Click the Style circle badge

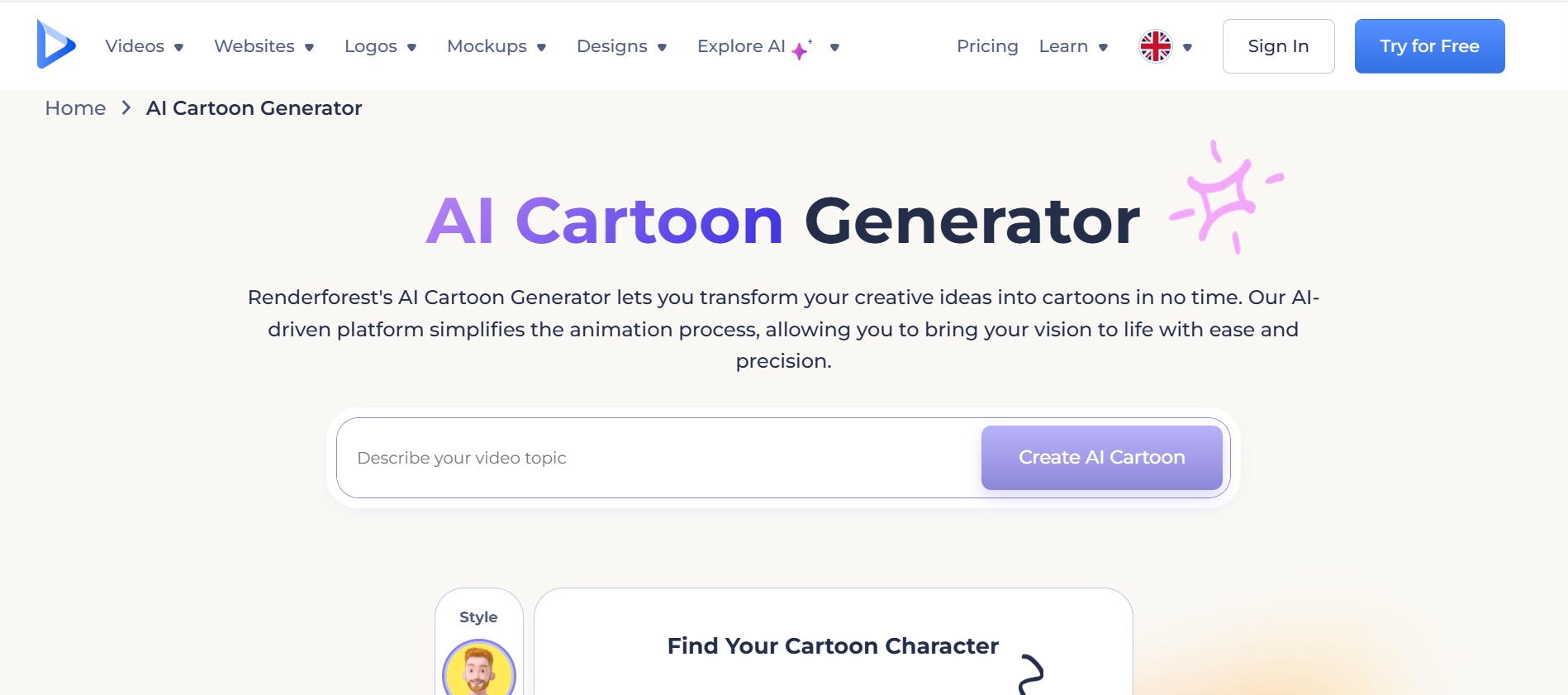pos(478,616)
